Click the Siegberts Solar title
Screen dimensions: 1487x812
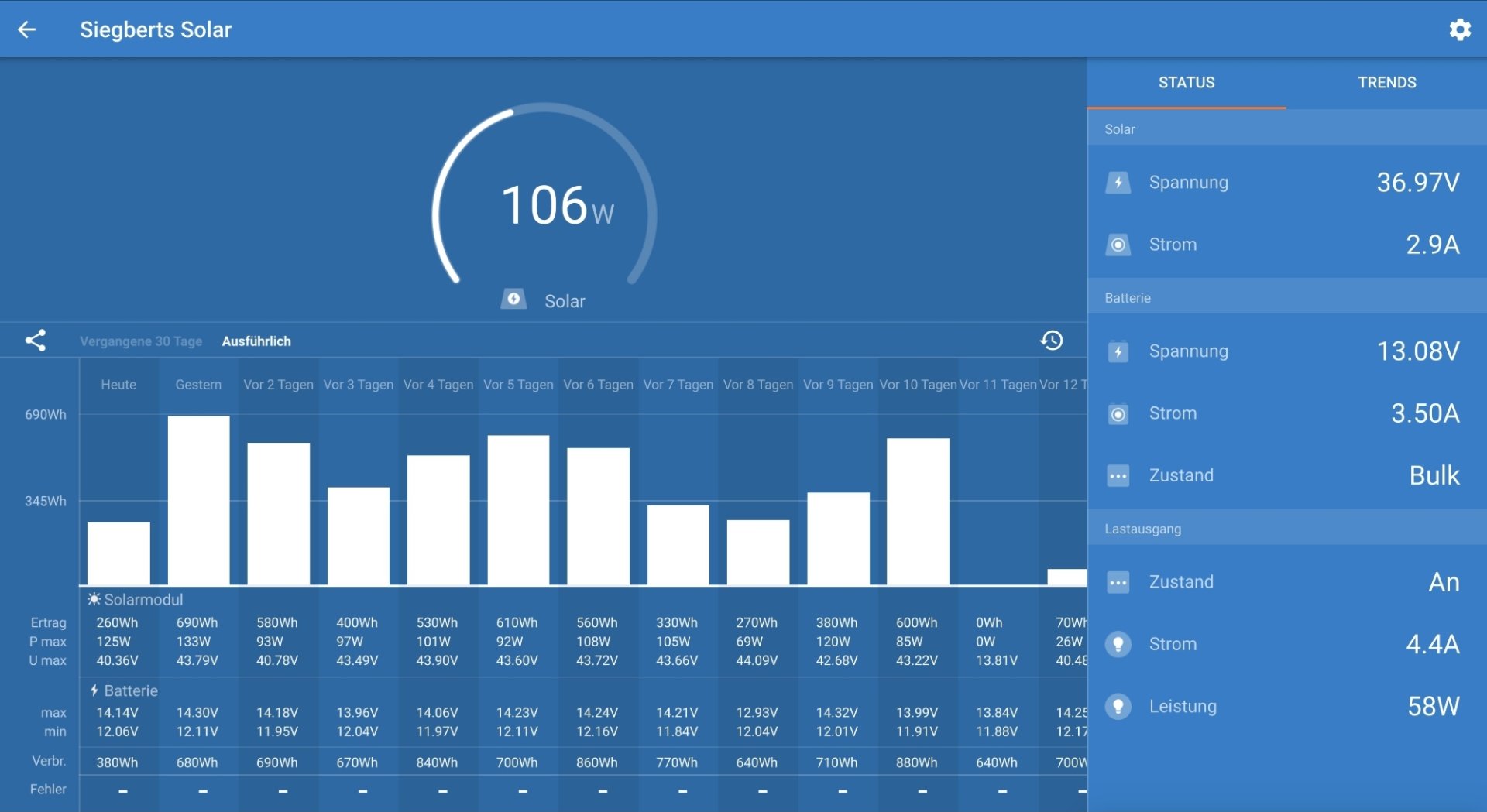click(156, 29)
